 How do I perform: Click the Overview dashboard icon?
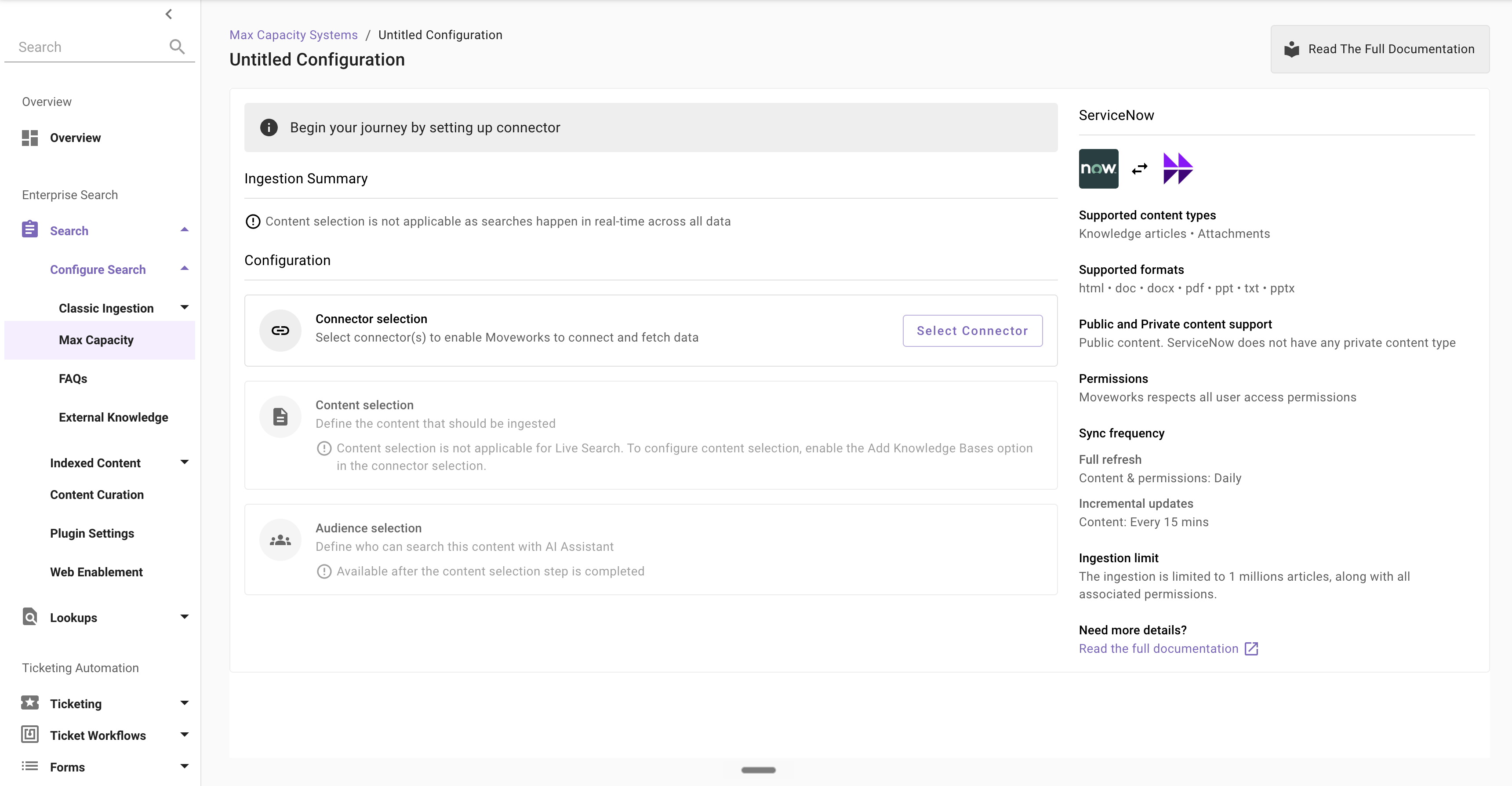(x=30, y=138)
